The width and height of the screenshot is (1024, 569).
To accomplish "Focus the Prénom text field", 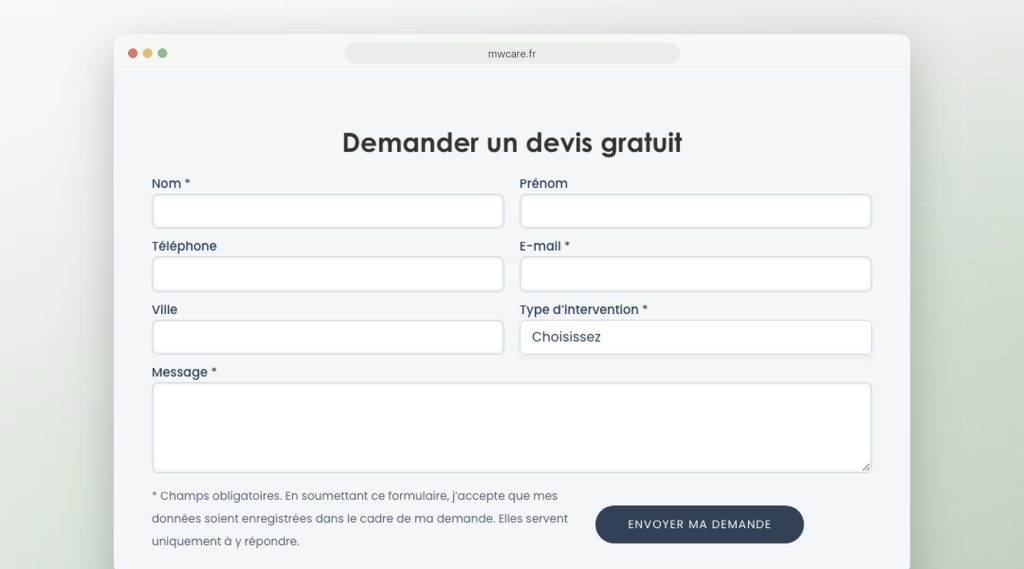I will [x=696, y=211].
